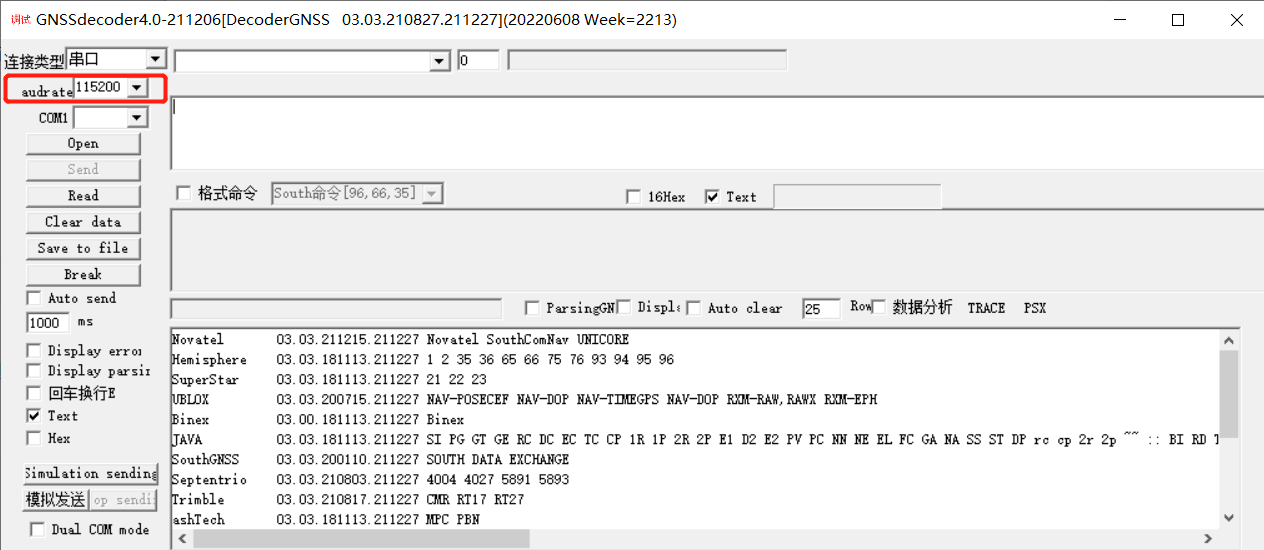Toggle the Display checkbox near Auto clear

coord(624,307)
